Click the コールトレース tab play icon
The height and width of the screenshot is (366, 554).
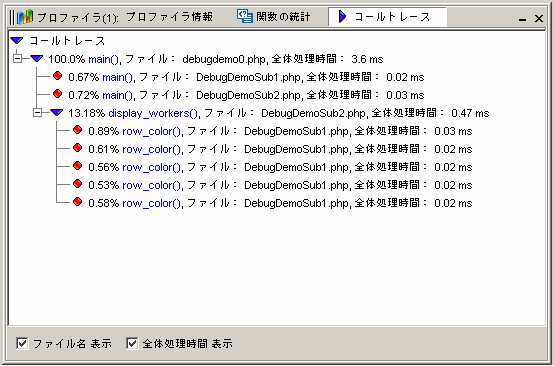[342, 16]
